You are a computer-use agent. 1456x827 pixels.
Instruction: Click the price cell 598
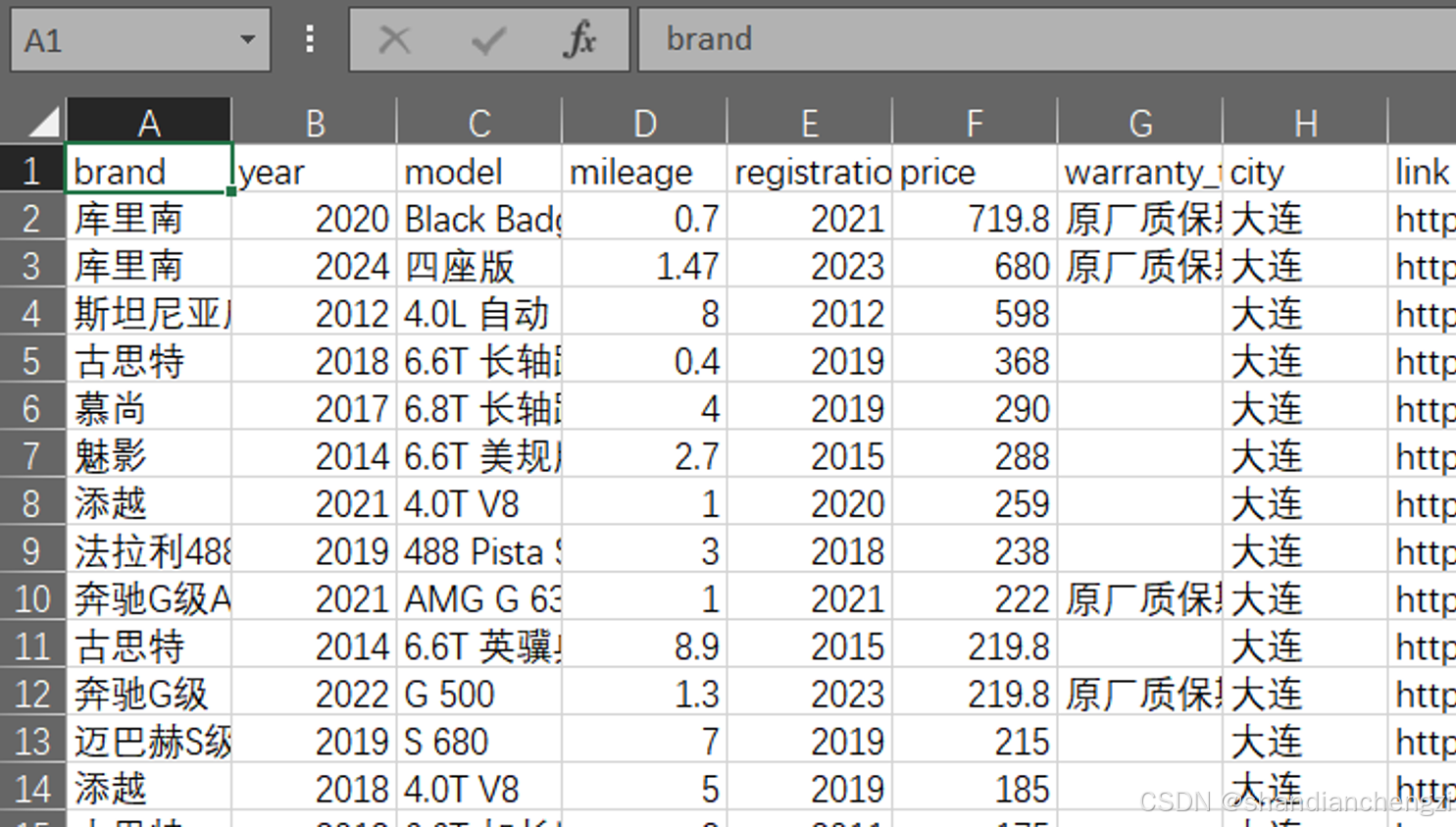pyautogui.click(x=975, y=313)
